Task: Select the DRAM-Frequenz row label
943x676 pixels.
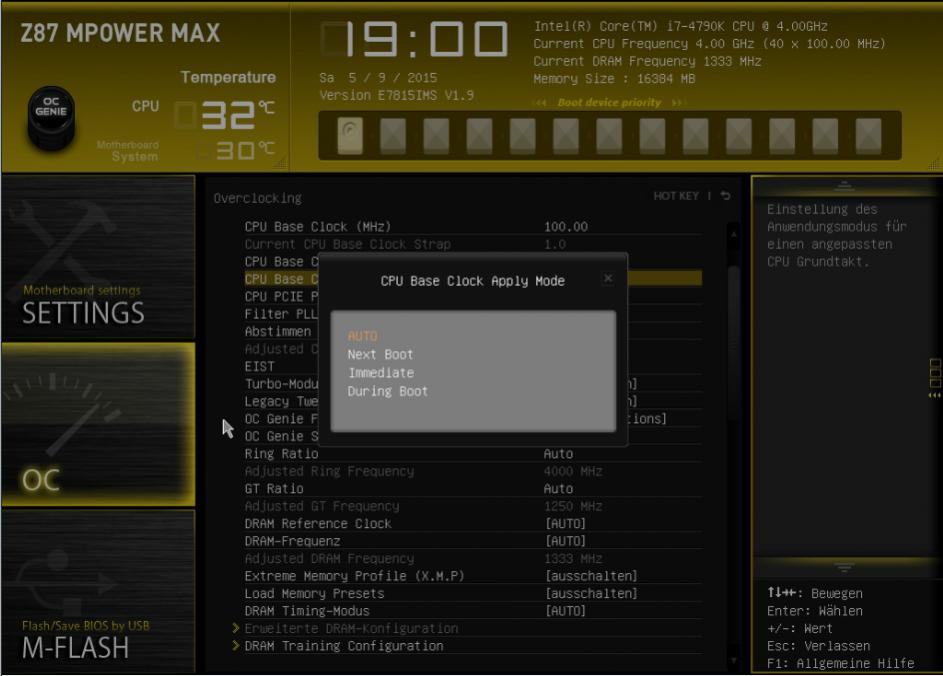Action: pos(292,541)
